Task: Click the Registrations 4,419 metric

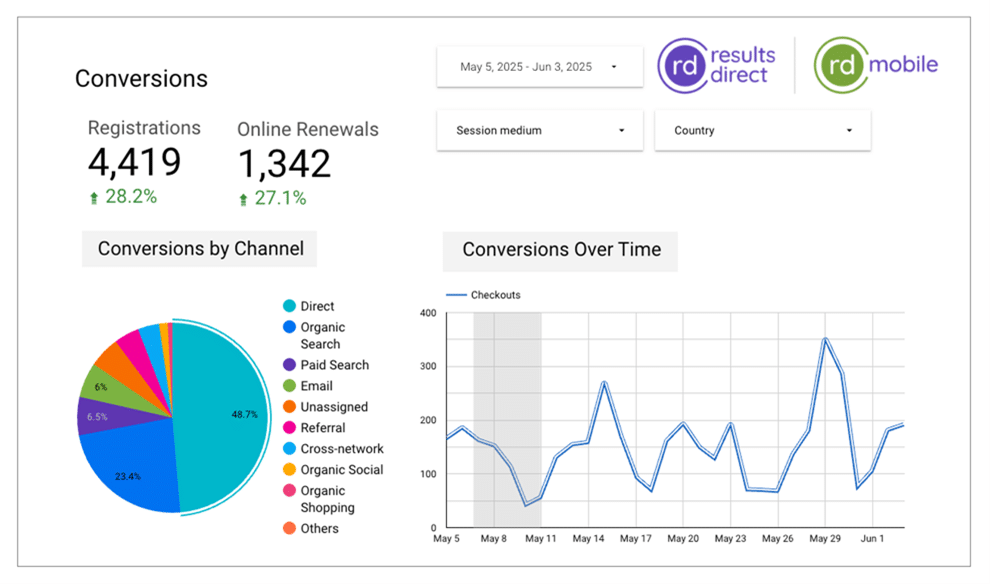Action: (134, 162)
